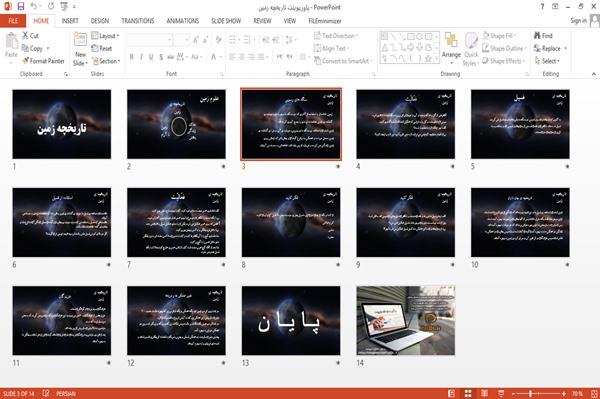Open the FILEminimizer tab

(325, 21)
